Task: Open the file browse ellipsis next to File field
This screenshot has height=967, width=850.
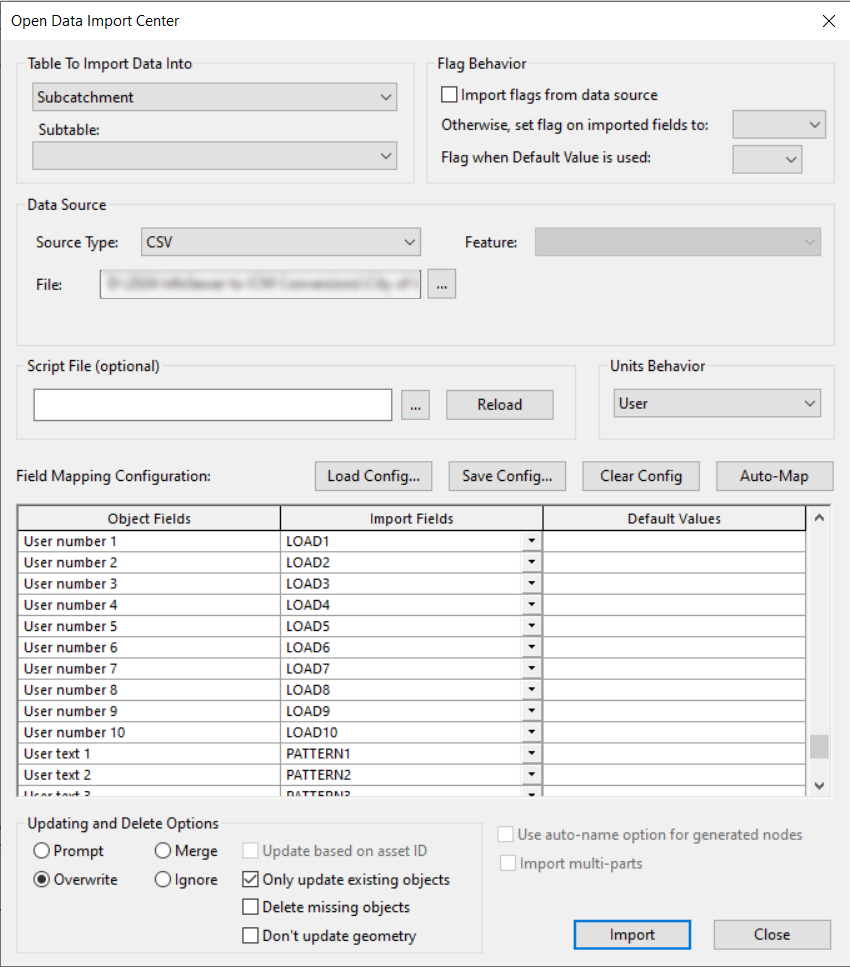Action: tap(441, 284)
